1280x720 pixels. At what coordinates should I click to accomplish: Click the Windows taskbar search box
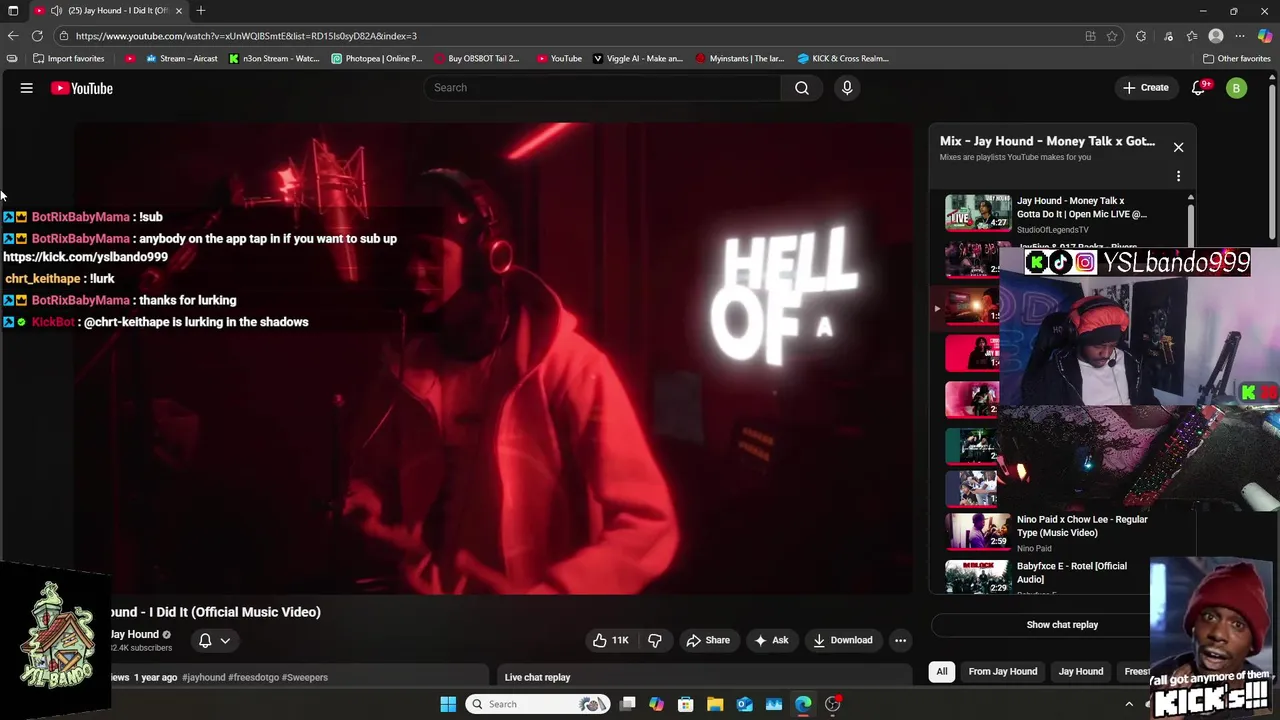[539, 704]
